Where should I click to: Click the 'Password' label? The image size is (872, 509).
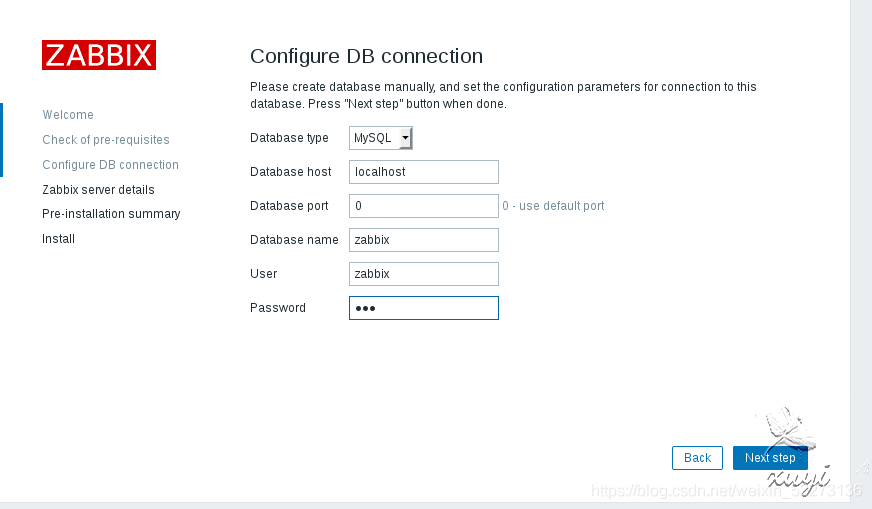(278, 308)
